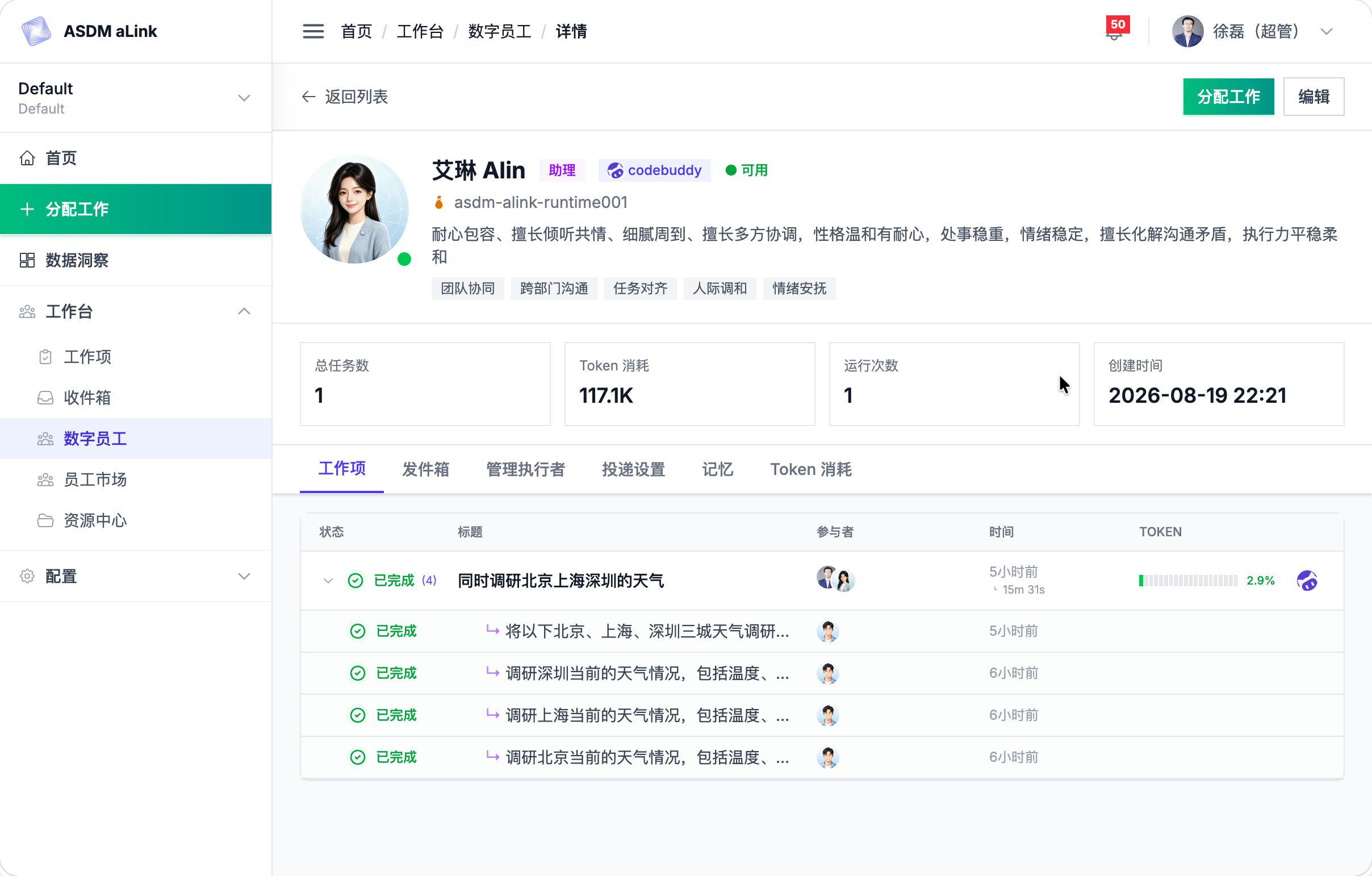This screenshot has height=876, width=1372.
Task: Click the ASDM aLink logo icon
Action: 36,31
